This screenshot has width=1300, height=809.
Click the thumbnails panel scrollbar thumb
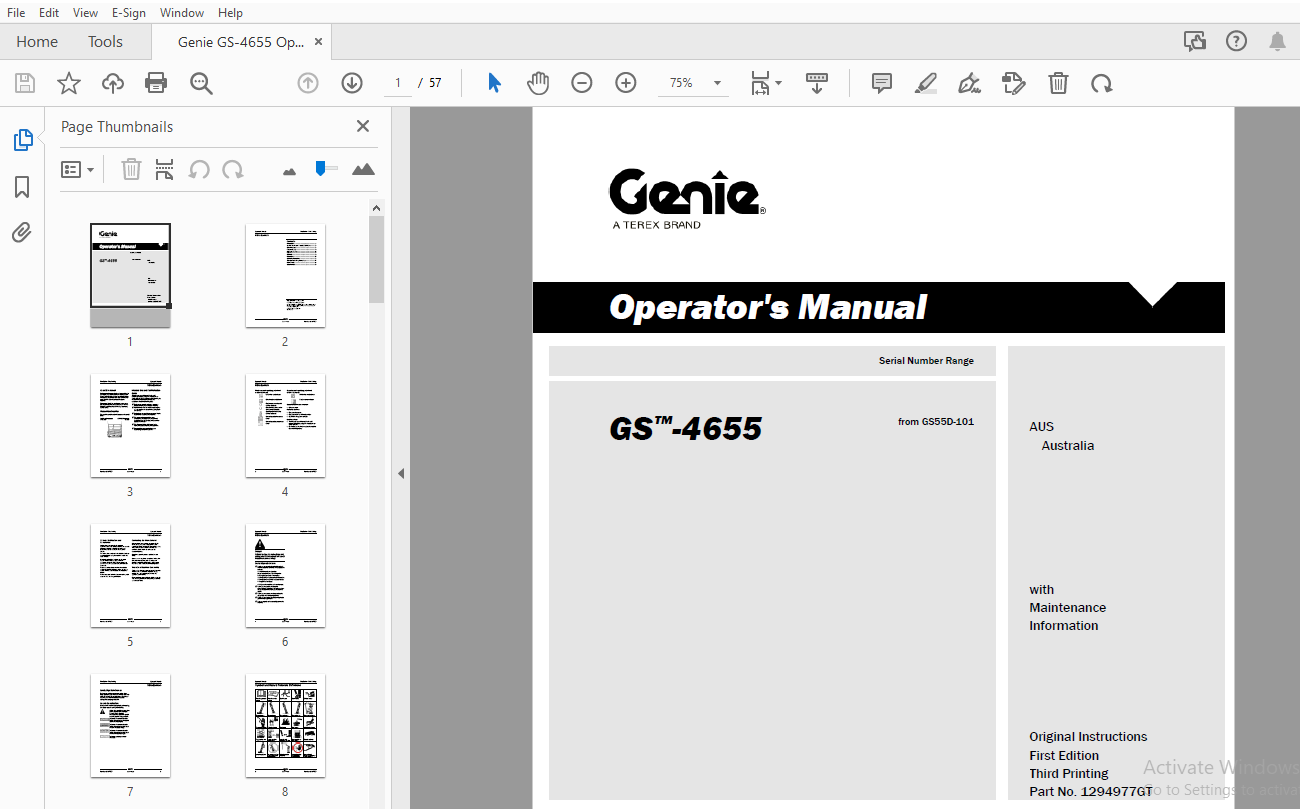(x=377, y=259)
